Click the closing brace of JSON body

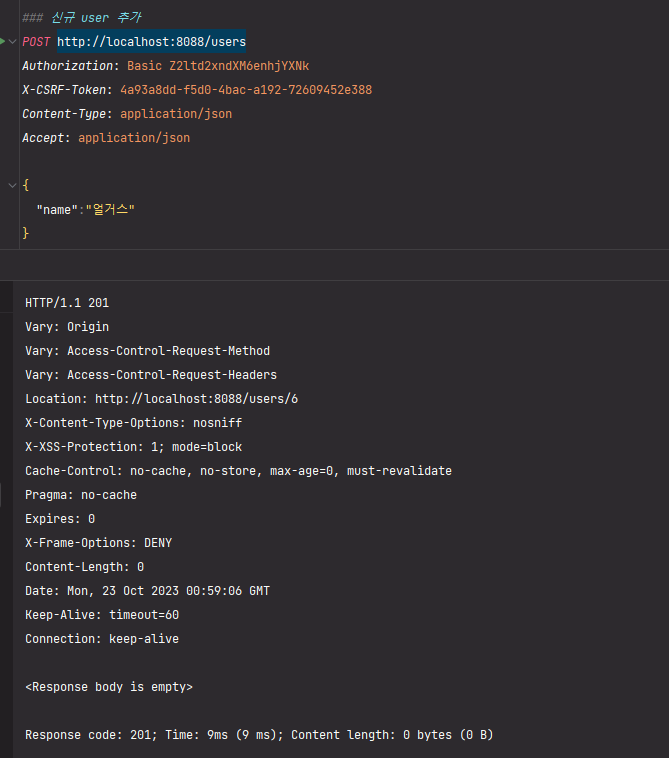tap(26, 233)
